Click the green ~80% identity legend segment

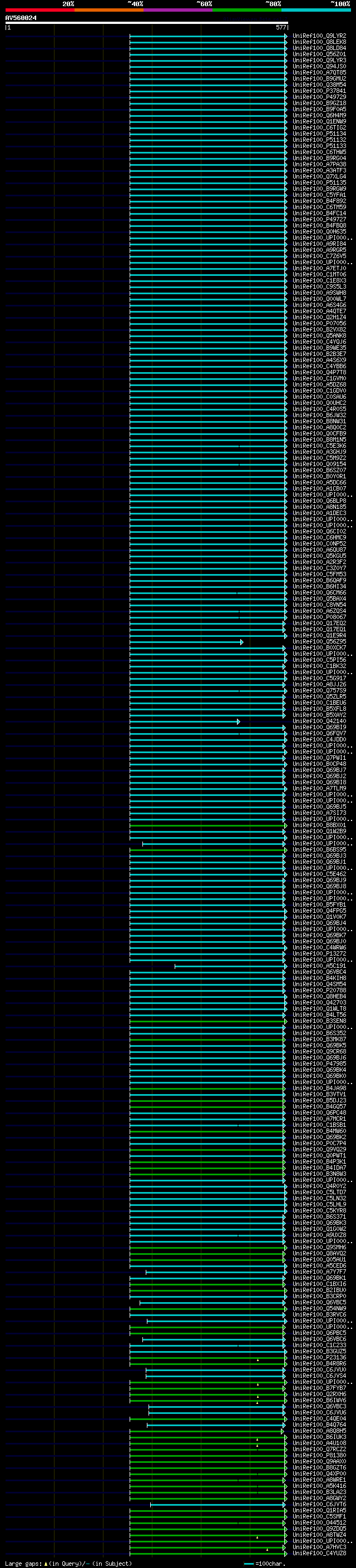(247, 10)
